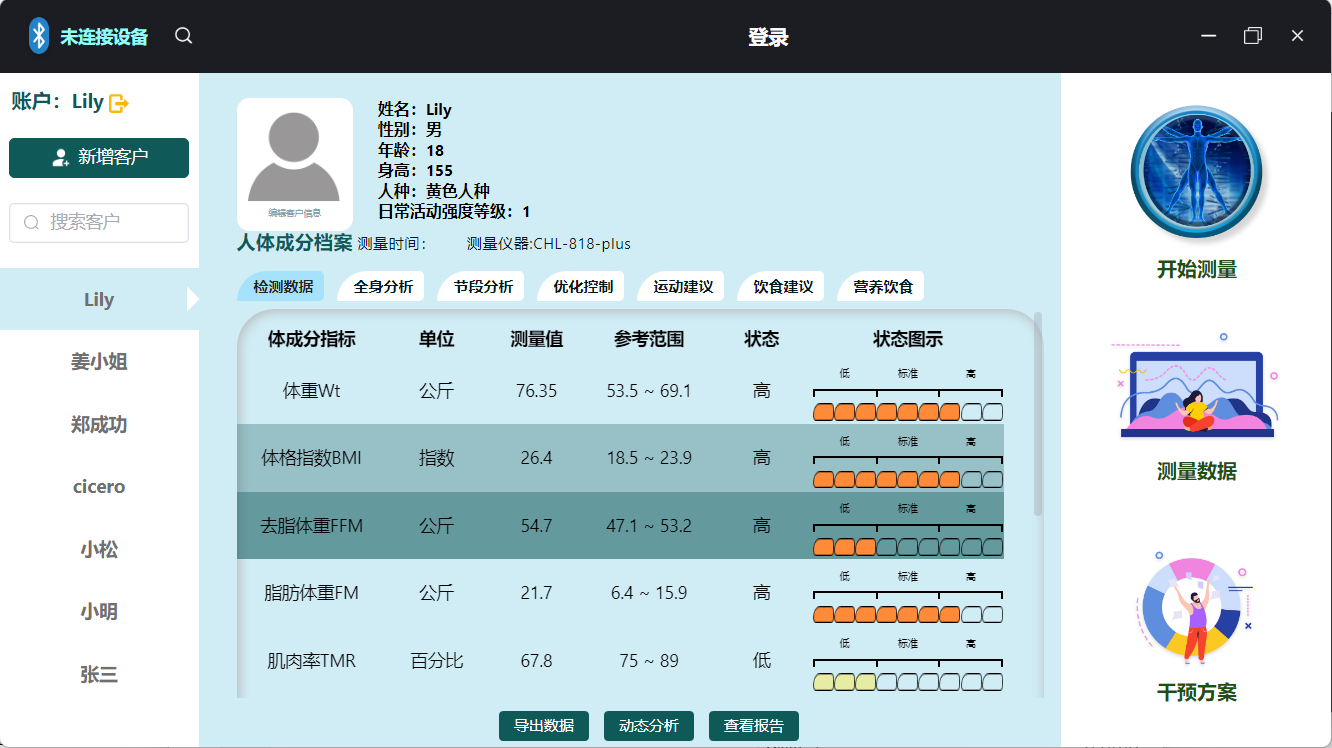Click the reference range 47.1 ~ 53.2
The width and height of the screenshot is (1332, 748).
coord(649,525)
